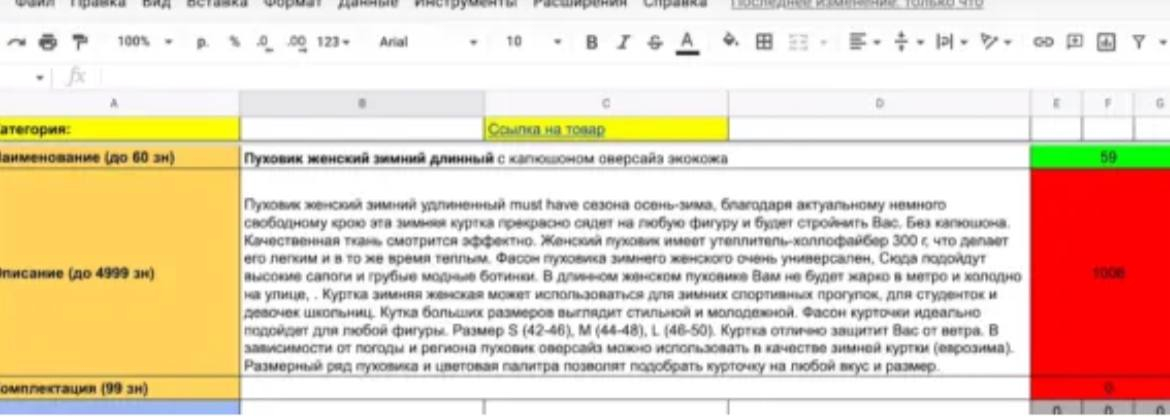Expand the merge cells type arrow

coord(823,42)
